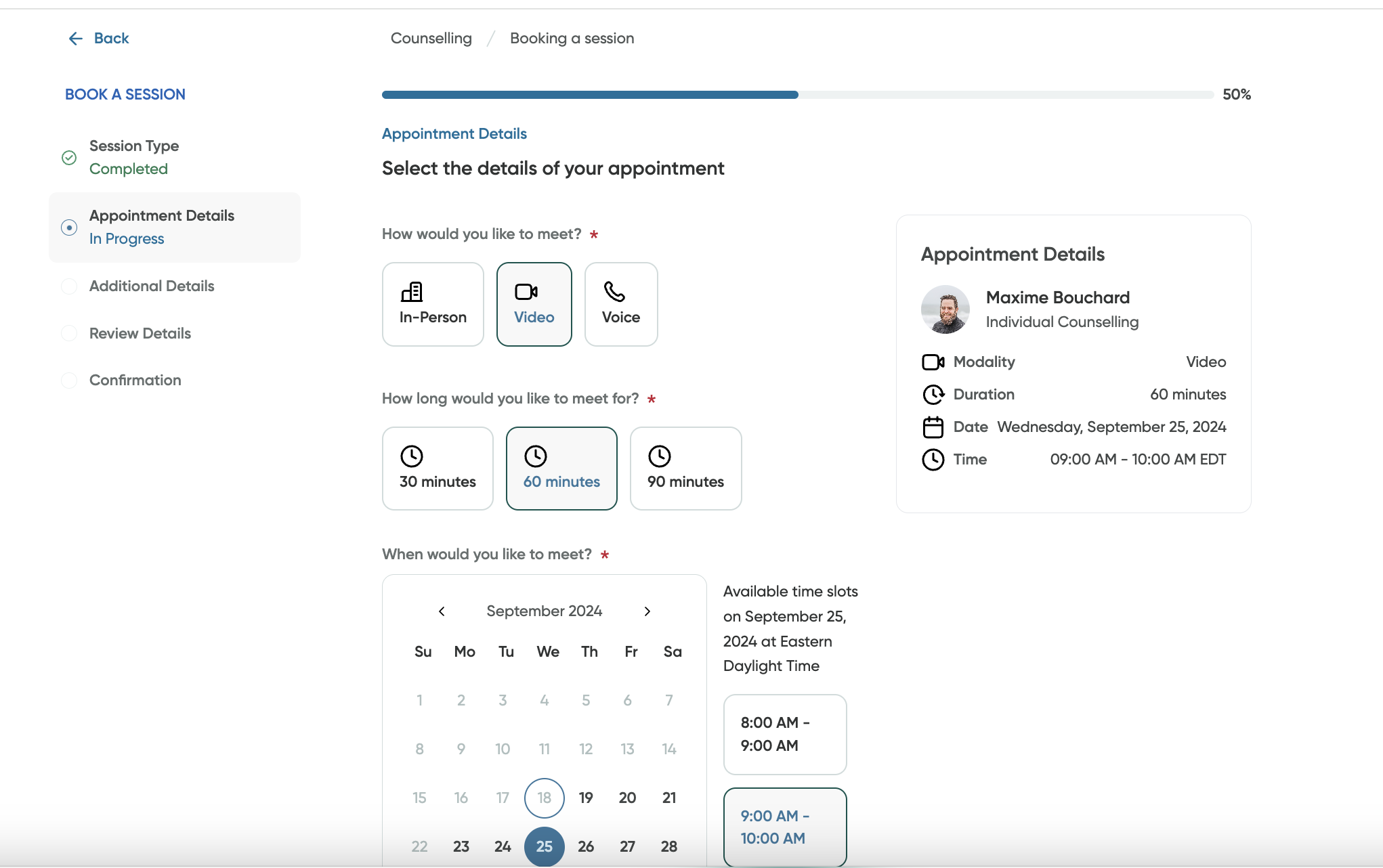
Task: Select the In-Person meeting icon
Action: [x=411, y=292]
